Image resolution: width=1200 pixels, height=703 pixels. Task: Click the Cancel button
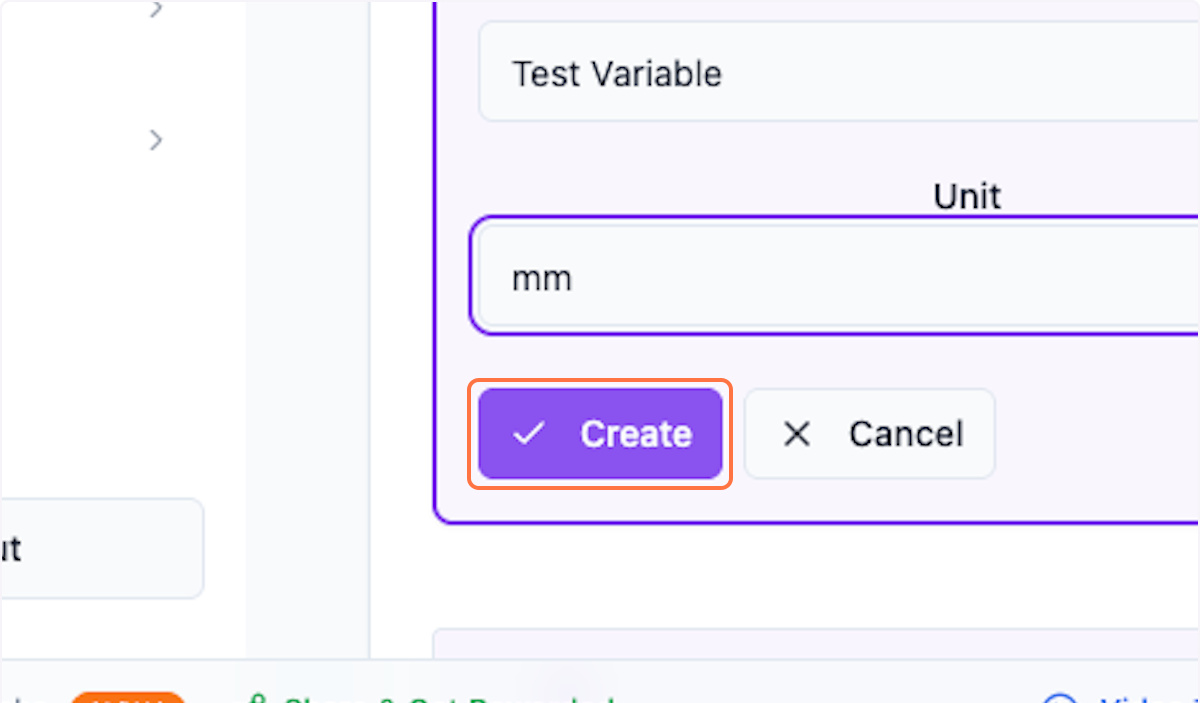[868, 433]
